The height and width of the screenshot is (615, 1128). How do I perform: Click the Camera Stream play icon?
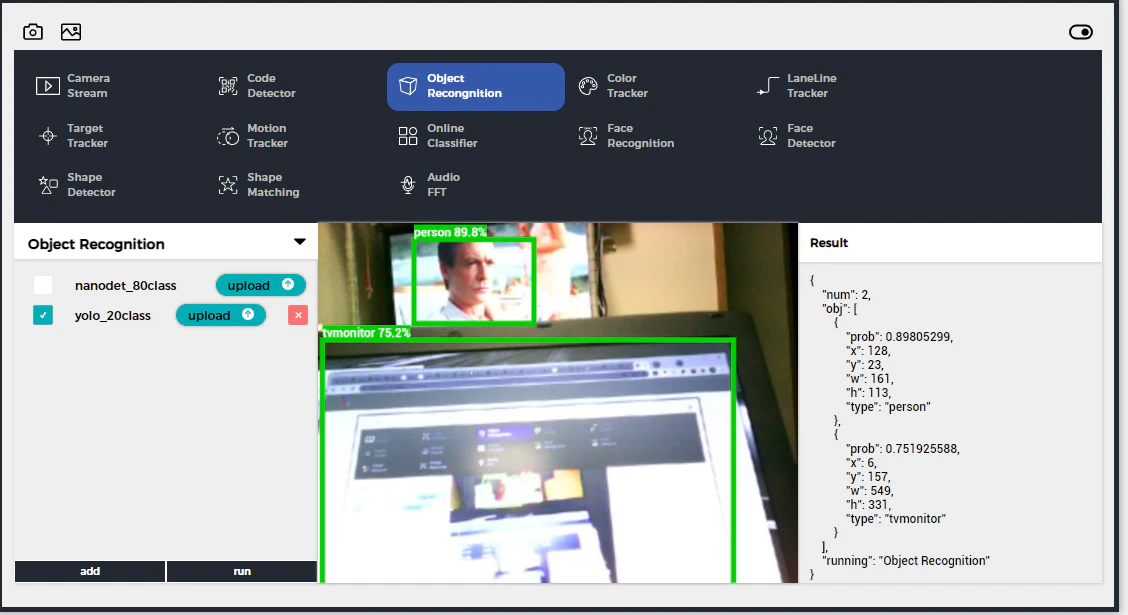(x=47, y=86)
